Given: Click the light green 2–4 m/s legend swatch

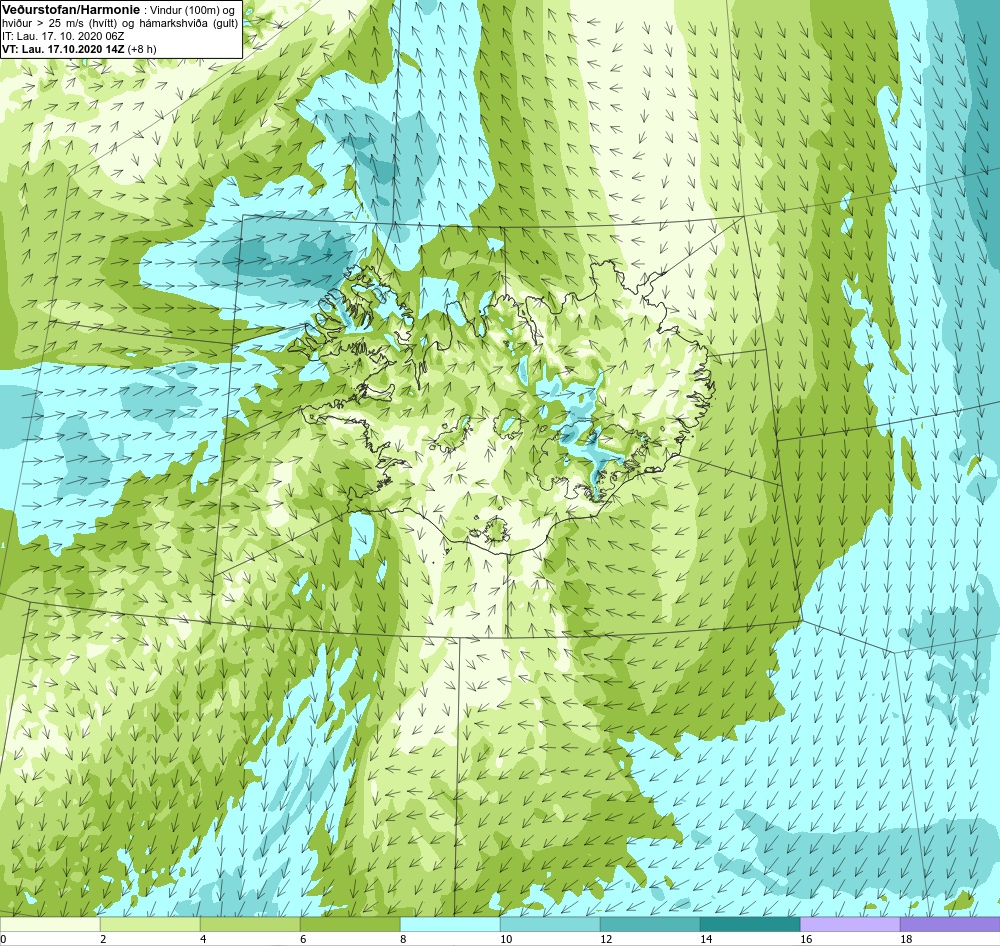Looking at the screenshot, I should [150, 925].
